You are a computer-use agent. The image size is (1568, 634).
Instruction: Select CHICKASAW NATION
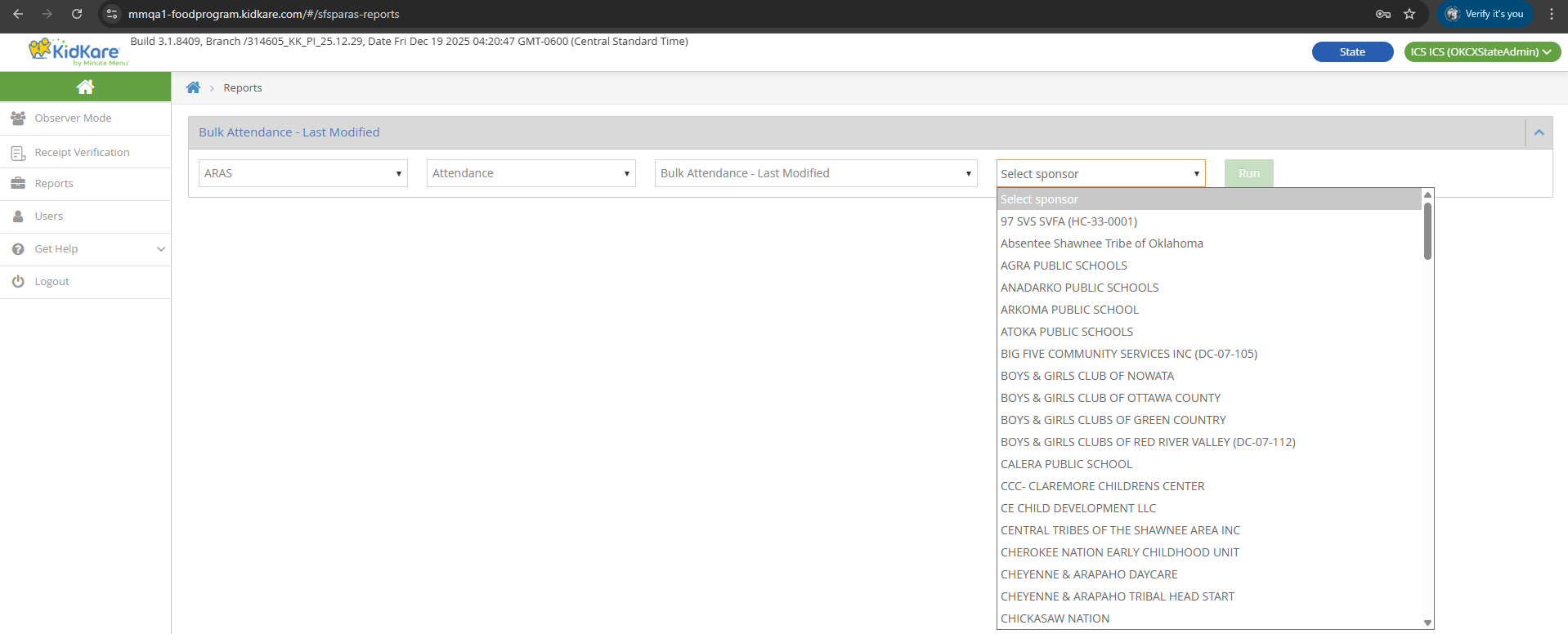(x=1209, y=618)
